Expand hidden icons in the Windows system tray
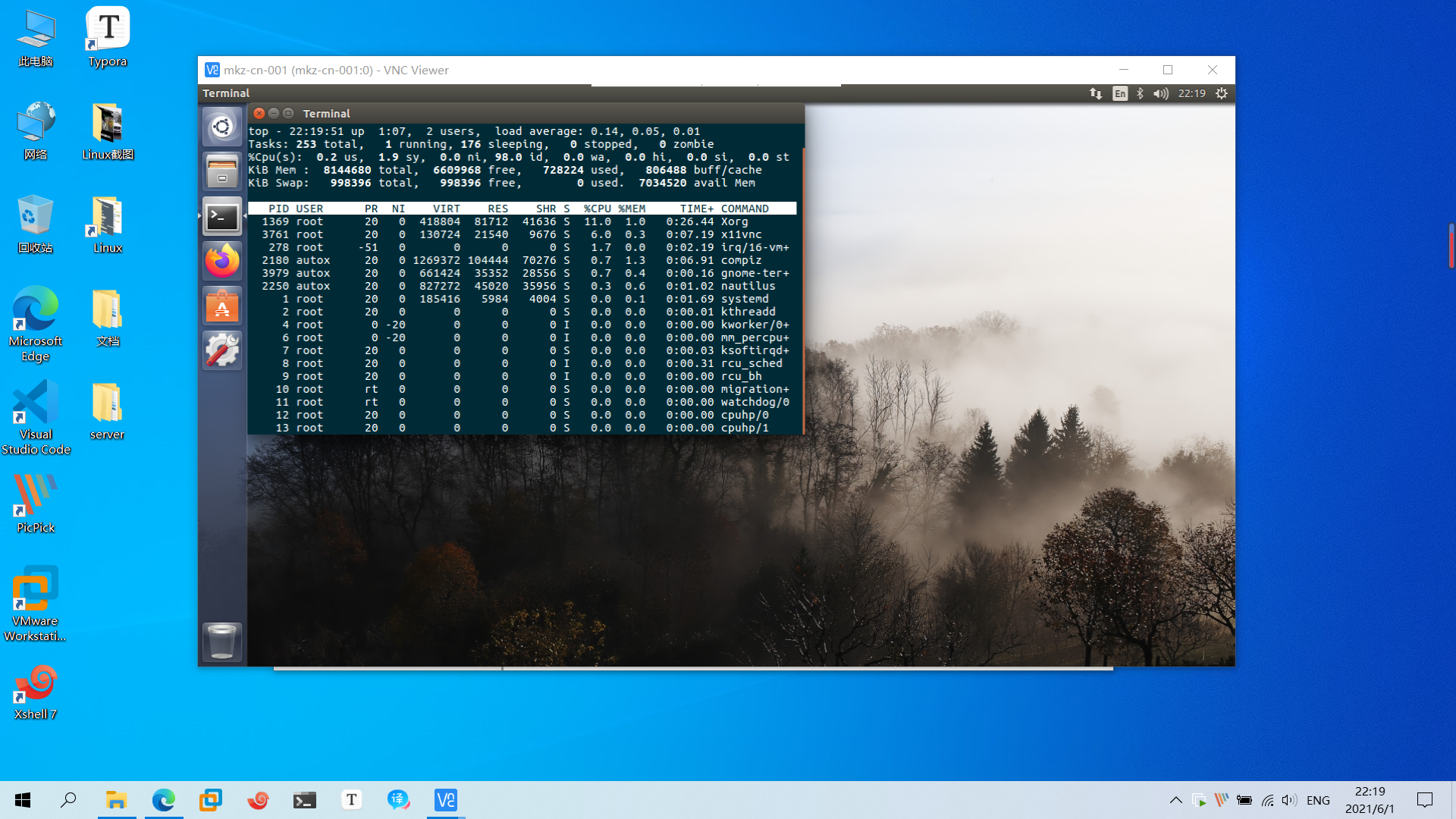Viewport: 1456px width, 819px height. pos(1175,800)
